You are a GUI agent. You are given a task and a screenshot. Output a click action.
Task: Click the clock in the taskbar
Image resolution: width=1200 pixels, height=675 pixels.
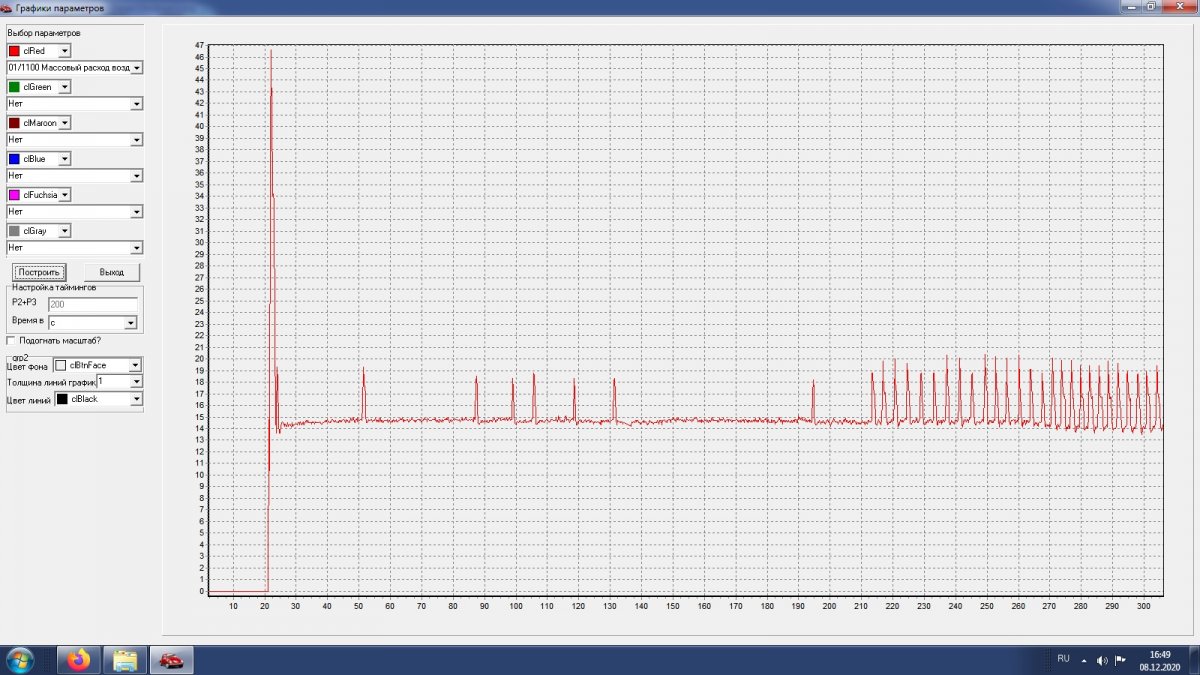pos(1160,660)
